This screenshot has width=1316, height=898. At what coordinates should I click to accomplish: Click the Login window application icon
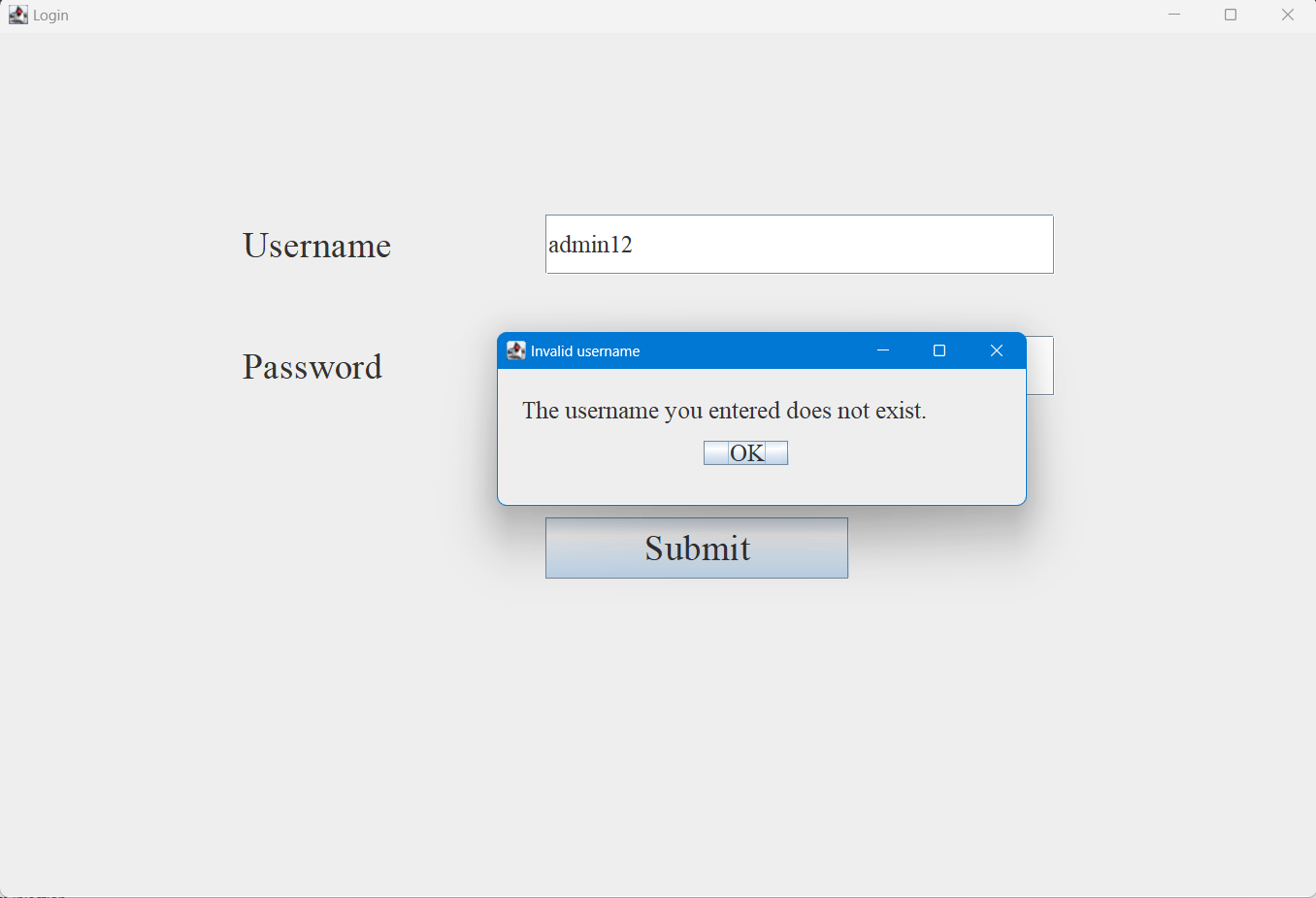[x=17, y=15]
